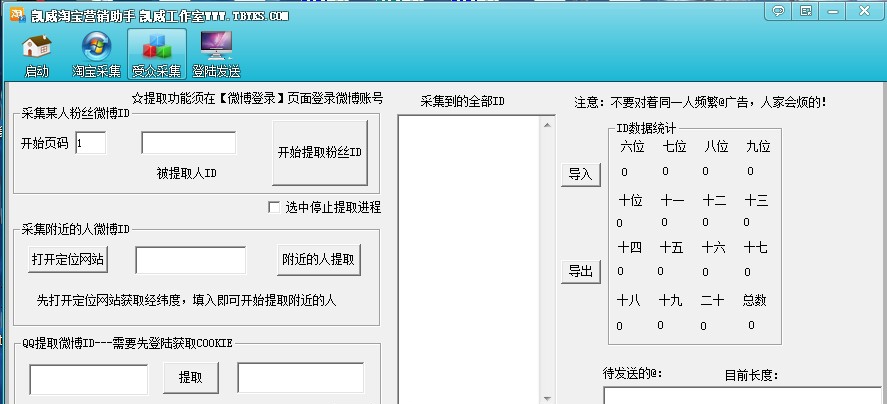Focus the coordinates field beside 打开定位网站
The width and height of the screenshot is (887, 404).
191,260
